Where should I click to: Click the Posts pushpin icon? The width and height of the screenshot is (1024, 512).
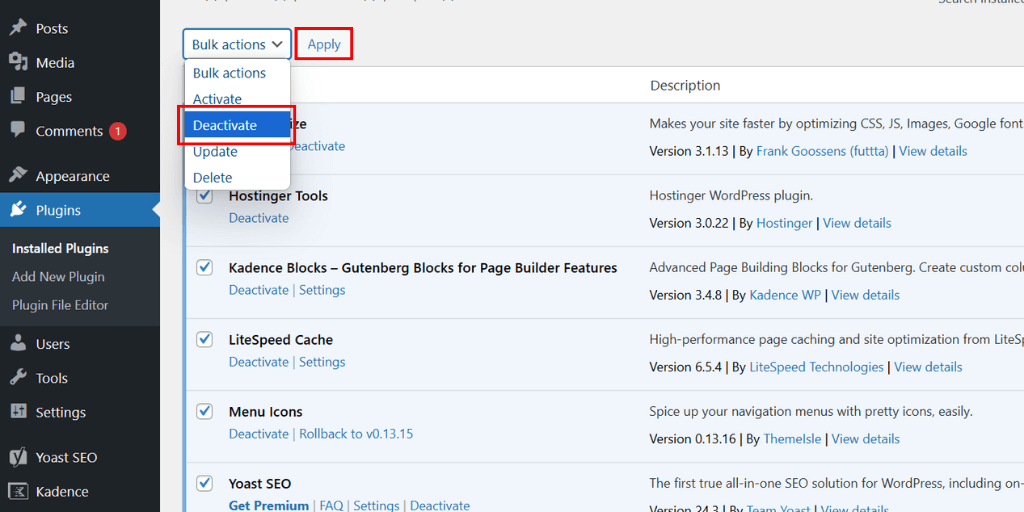[18, 28]
